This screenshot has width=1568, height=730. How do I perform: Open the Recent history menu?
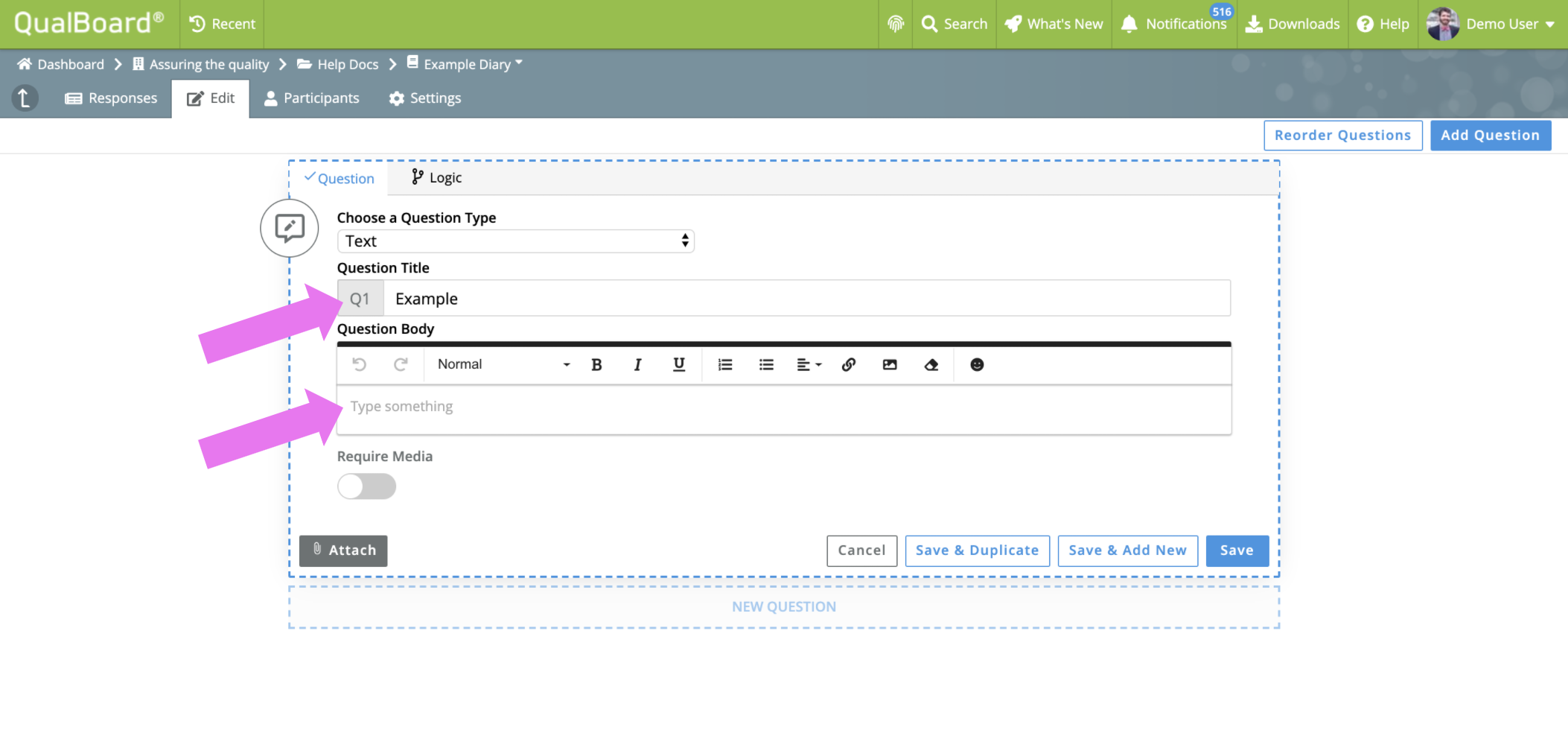tap(222, 24)
